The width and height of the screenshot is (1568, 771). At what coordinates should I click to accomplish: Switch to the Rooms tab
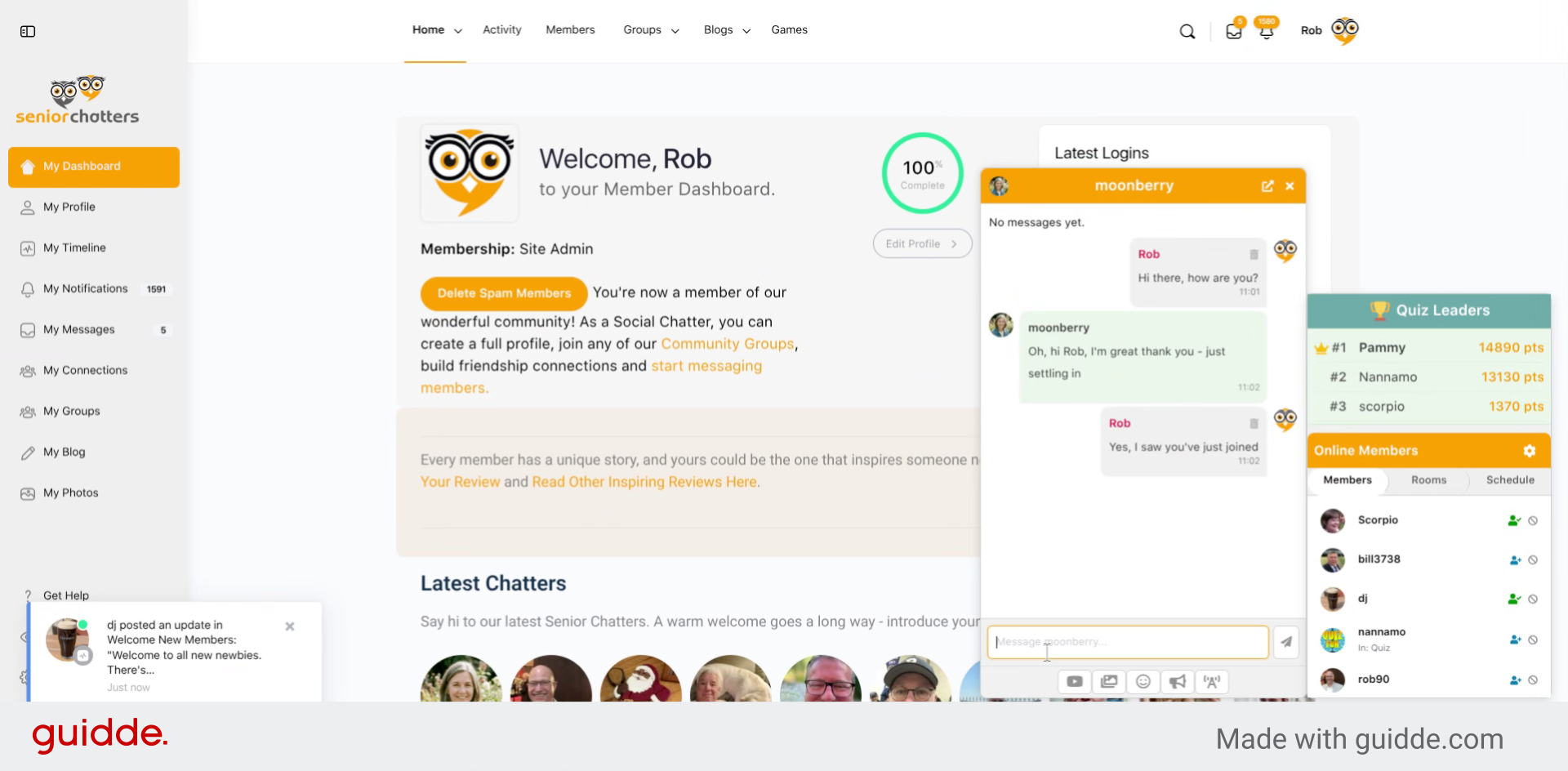tap(1428, 480)
